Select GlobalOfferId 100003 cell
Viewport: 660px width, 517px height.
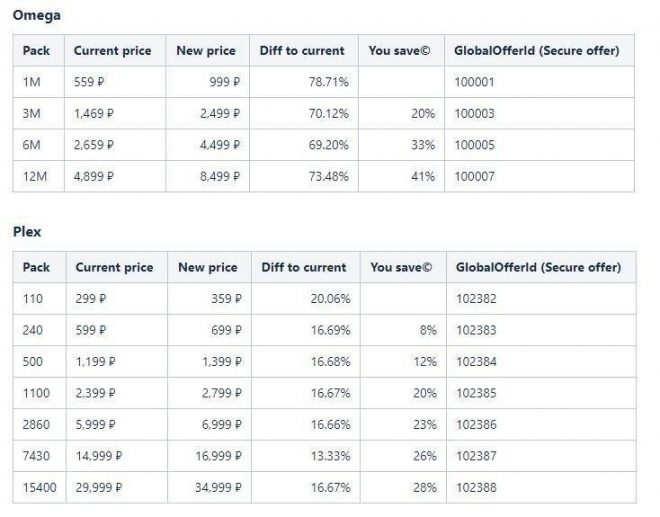(539, 114)
